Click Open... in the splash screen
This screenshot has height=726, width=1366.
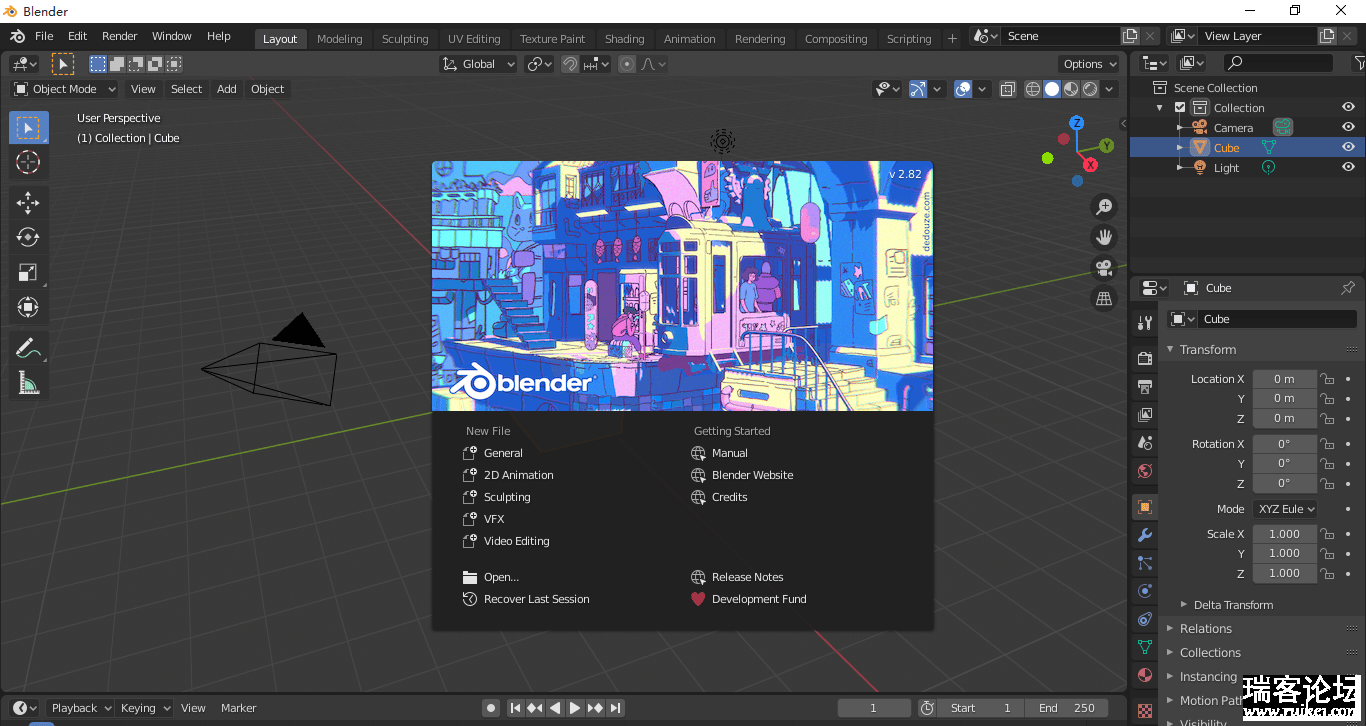coord(491,577)
